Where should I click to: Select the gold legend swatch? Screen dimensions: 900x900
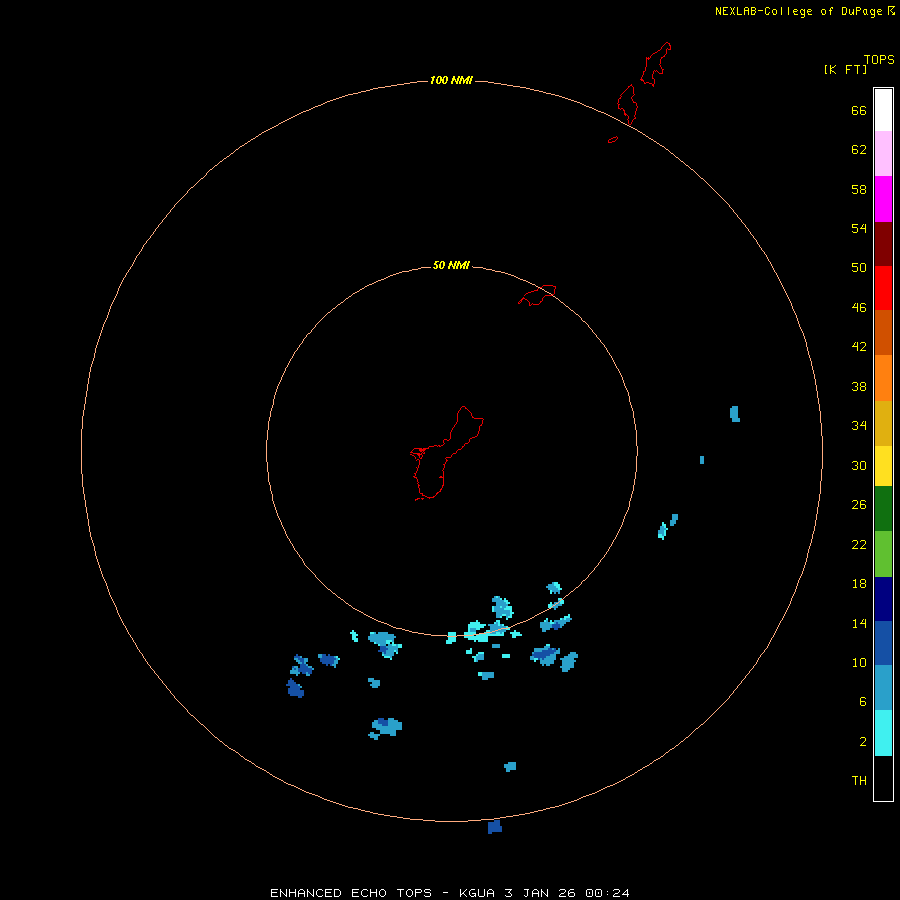883,423
